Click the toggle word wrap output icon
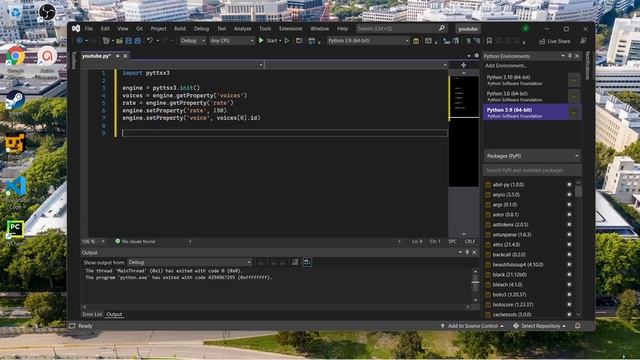Screen dimensions: 640x360 pyautogui.click(x=307, y=262)
